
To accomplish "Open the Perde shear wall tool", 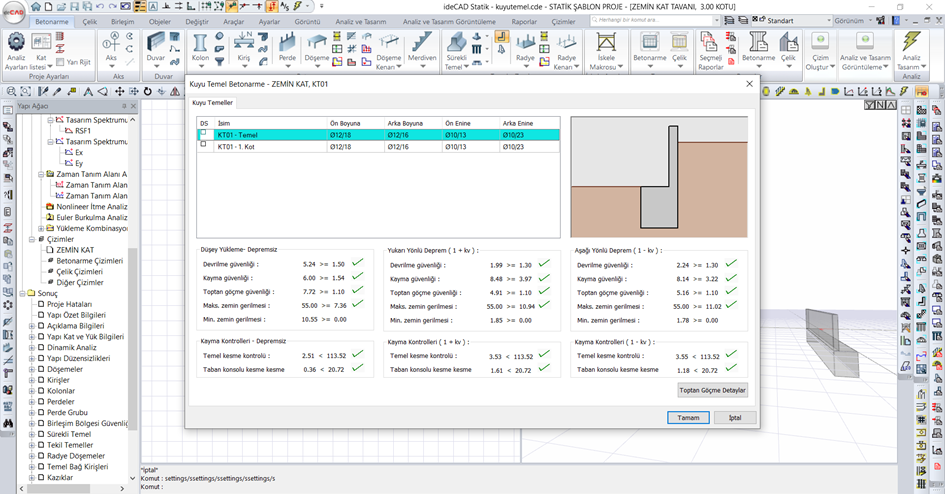I will point(287,48).
